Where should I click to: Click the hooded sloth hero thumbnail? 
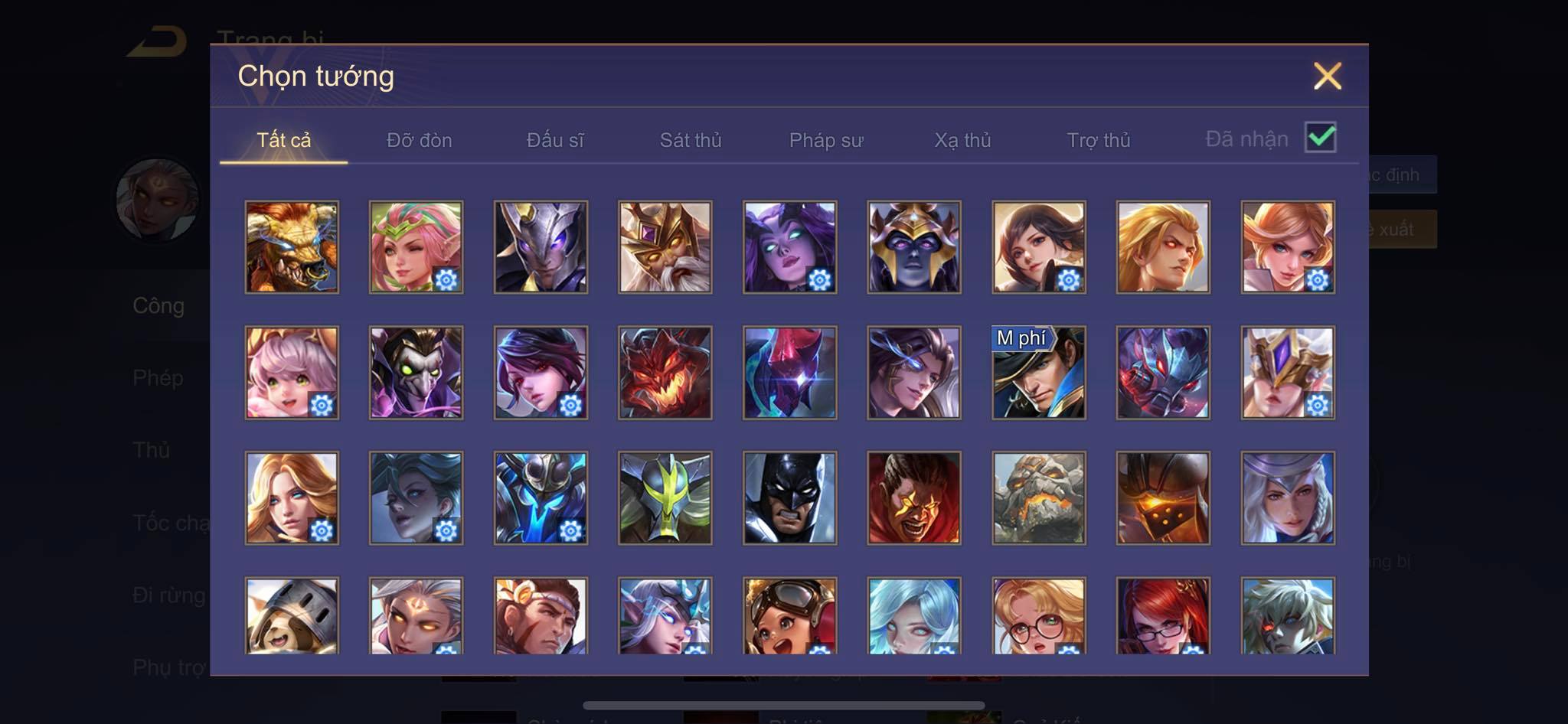coord(292,615)
